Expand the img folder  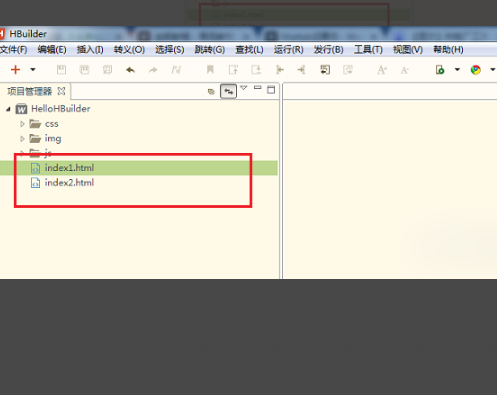tap(22, 138)
